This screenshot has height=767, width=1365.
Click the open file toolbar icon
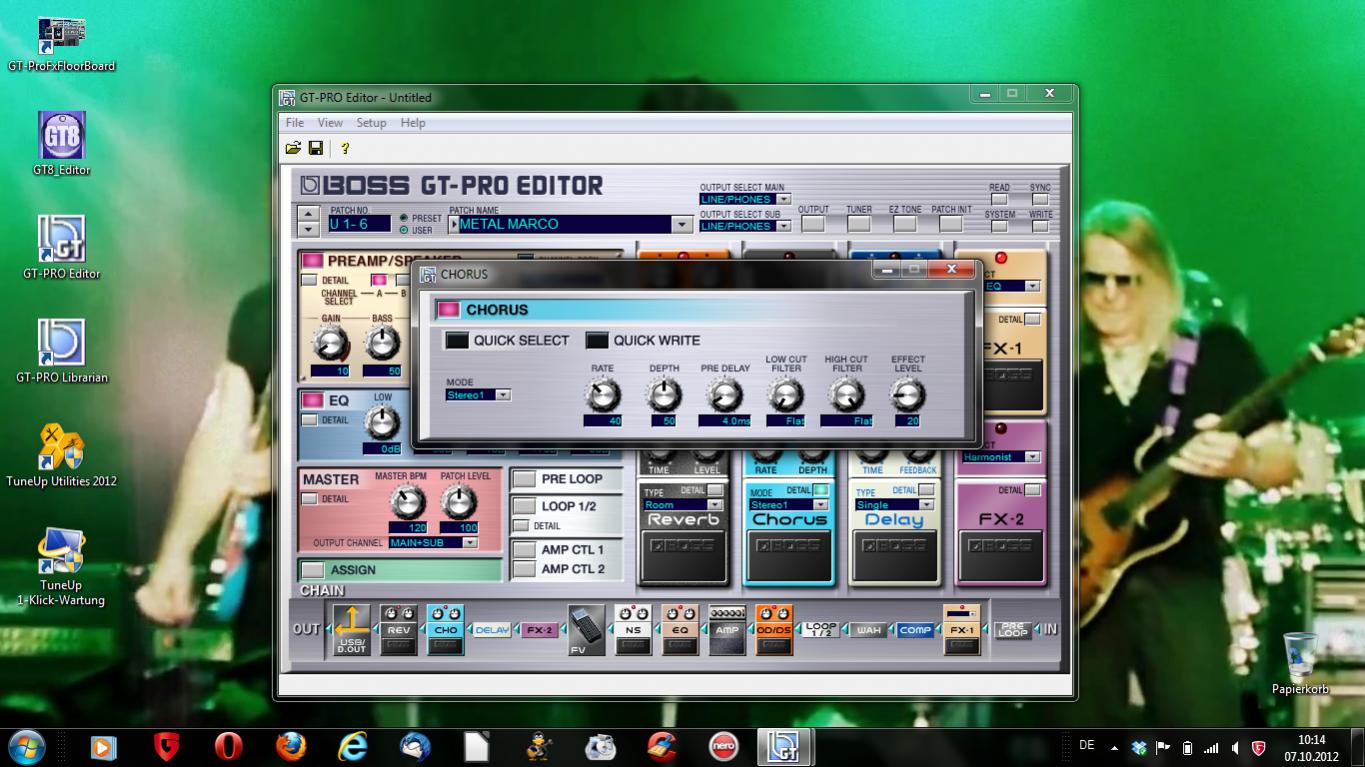click(293, 148)
